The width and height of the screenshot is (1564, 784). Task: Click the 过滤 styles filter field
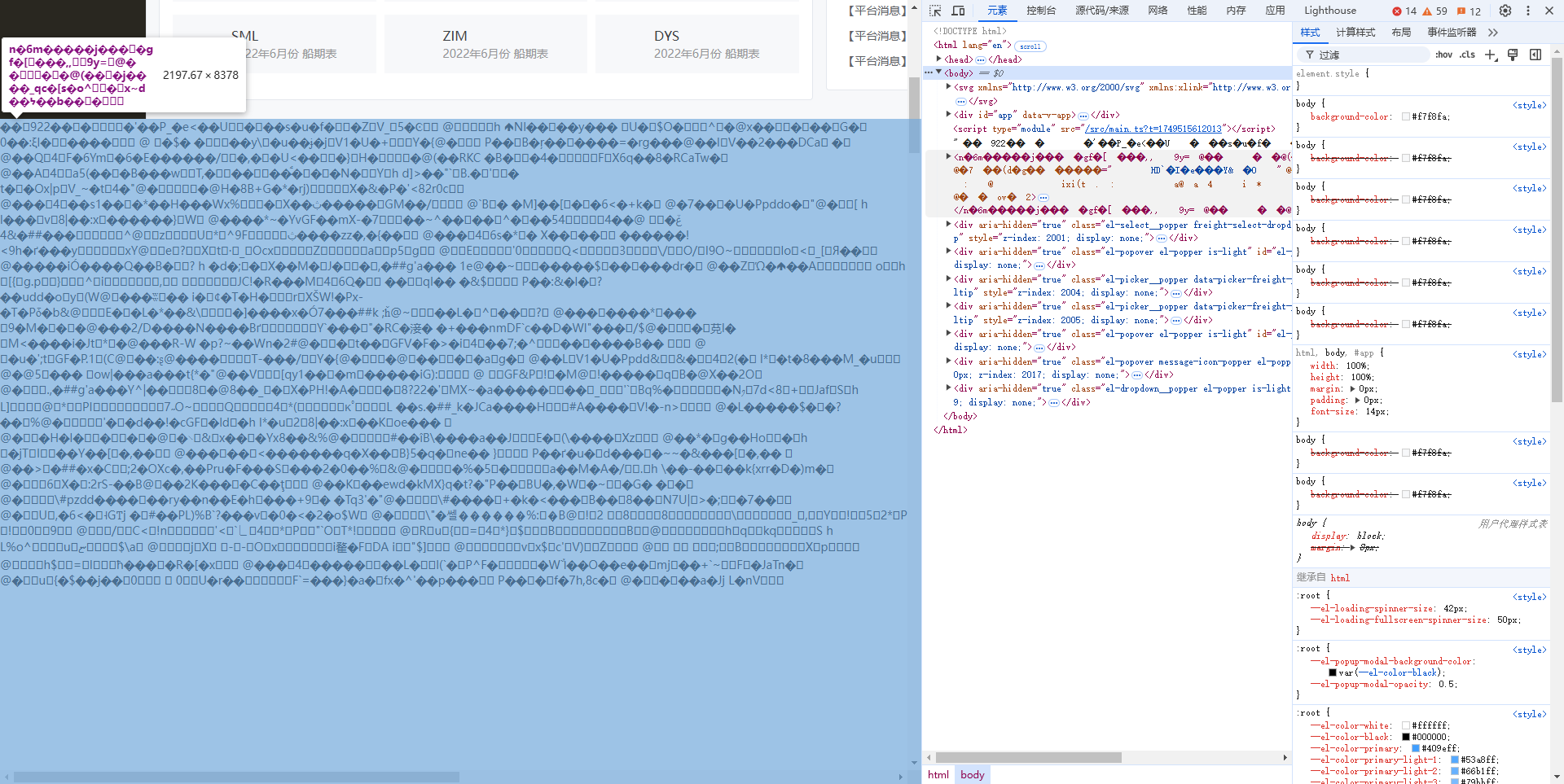1364,55
